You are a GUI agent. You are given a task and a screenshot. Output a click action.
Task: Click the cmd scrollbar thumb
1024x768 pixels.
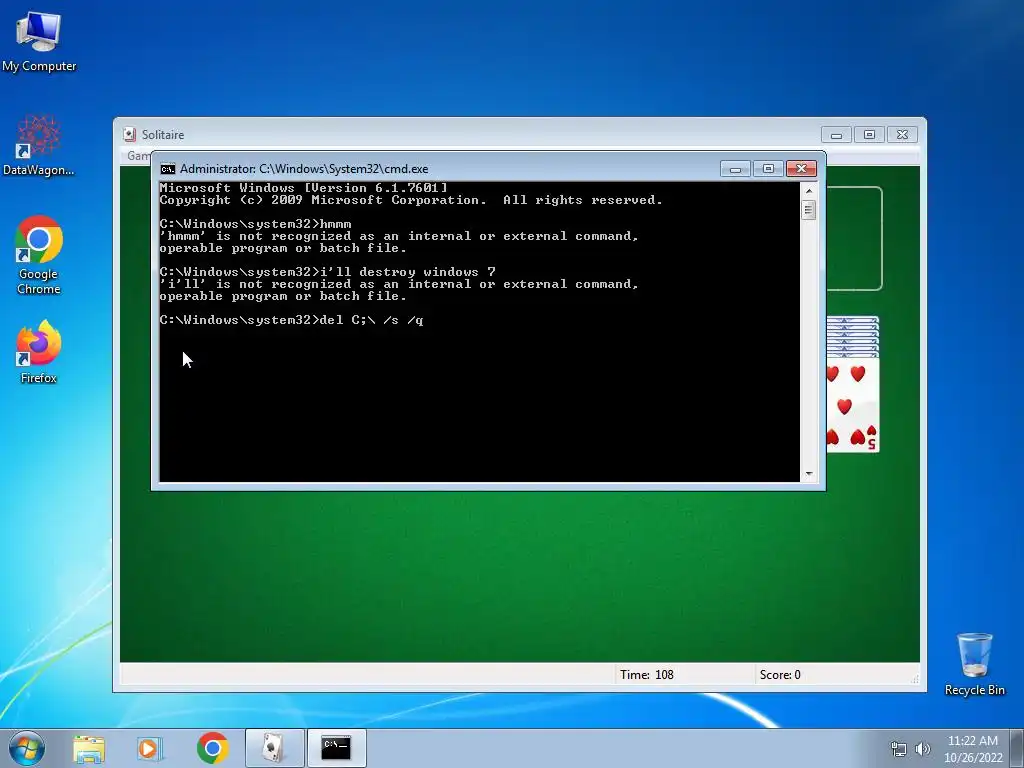(808, 210)
